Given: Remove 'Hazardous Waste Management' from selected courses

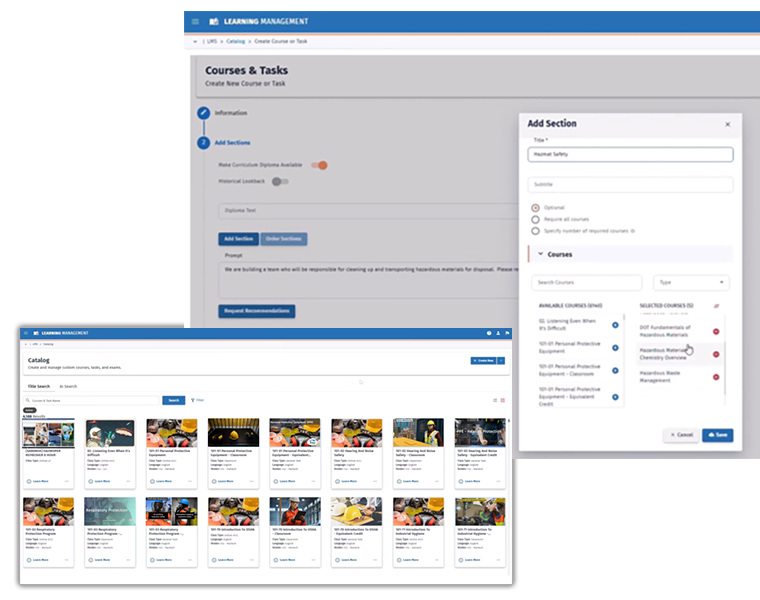Looking at the screenshot, I should (716, 377).
